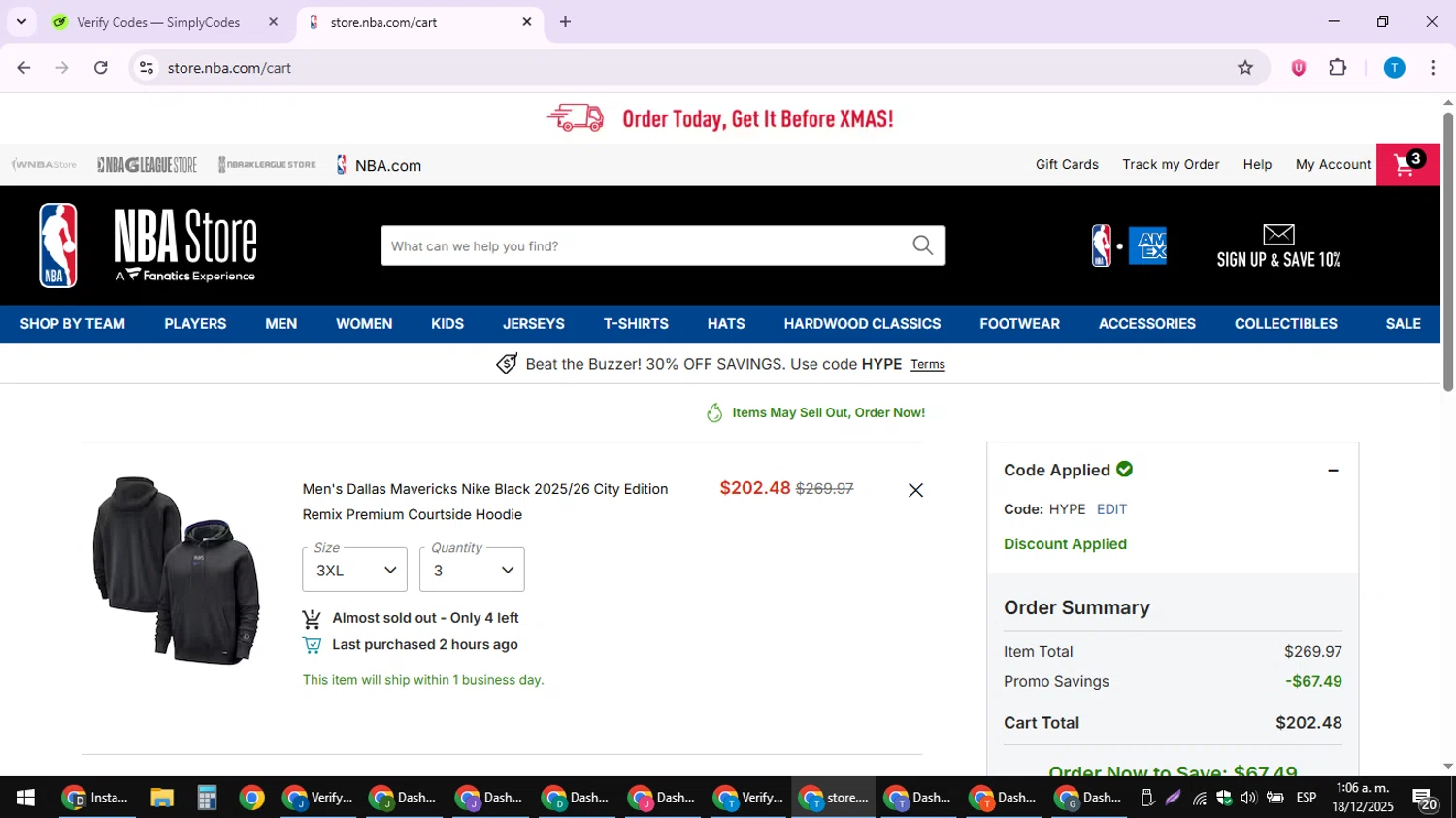Click the Sign Up & Save 10% envelope
Screen dimensions: 1456x818
pyautogui.click(x=1278, y=245)
